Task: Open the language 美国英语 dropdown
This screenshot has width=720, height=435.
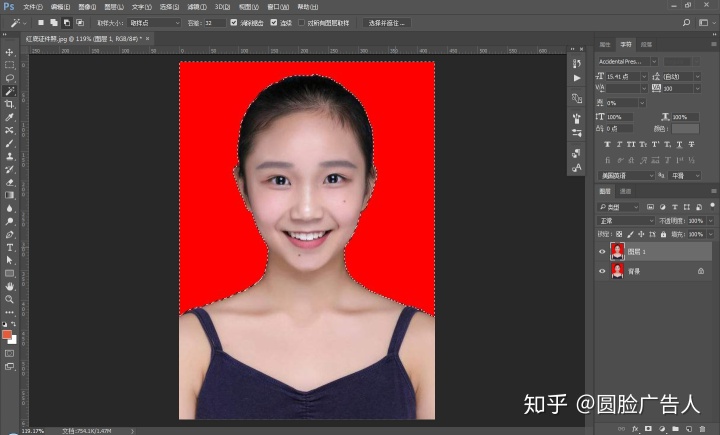Action: 626,175
